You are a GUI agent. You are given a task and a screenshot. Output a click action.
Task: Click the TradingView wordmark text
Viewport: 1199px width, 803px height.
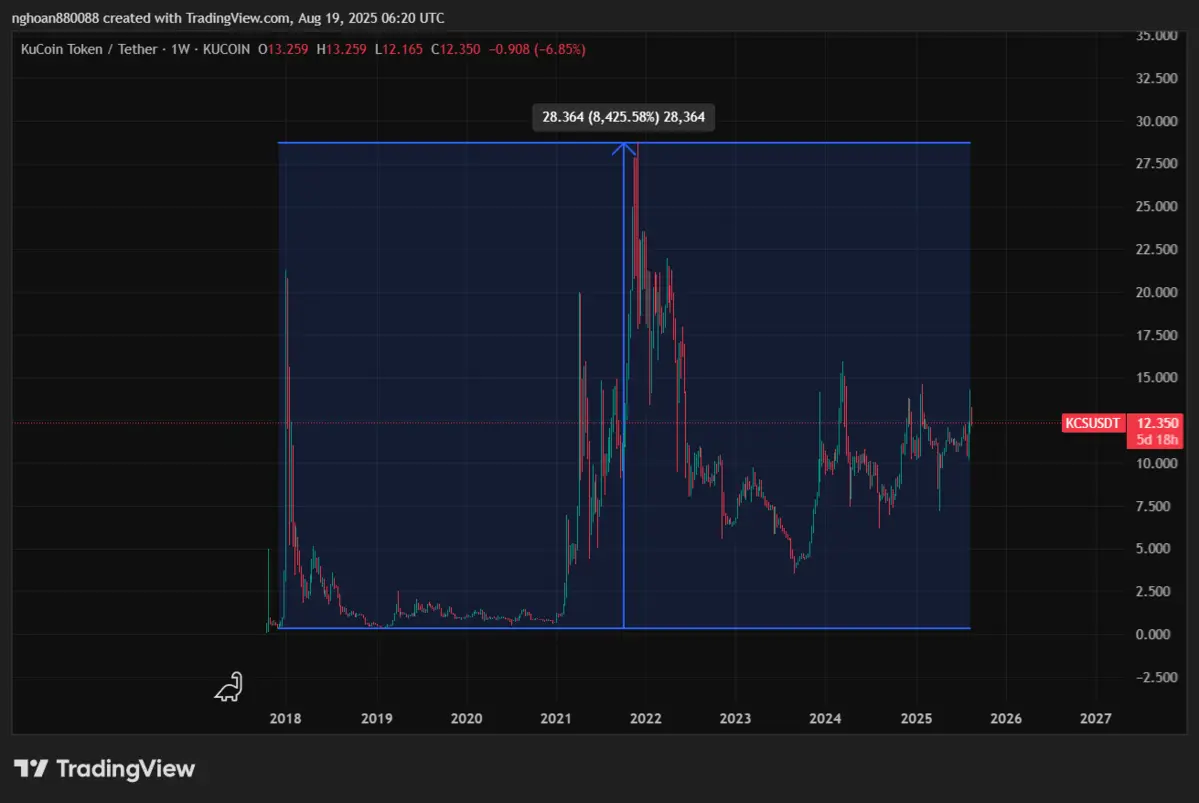125,768
